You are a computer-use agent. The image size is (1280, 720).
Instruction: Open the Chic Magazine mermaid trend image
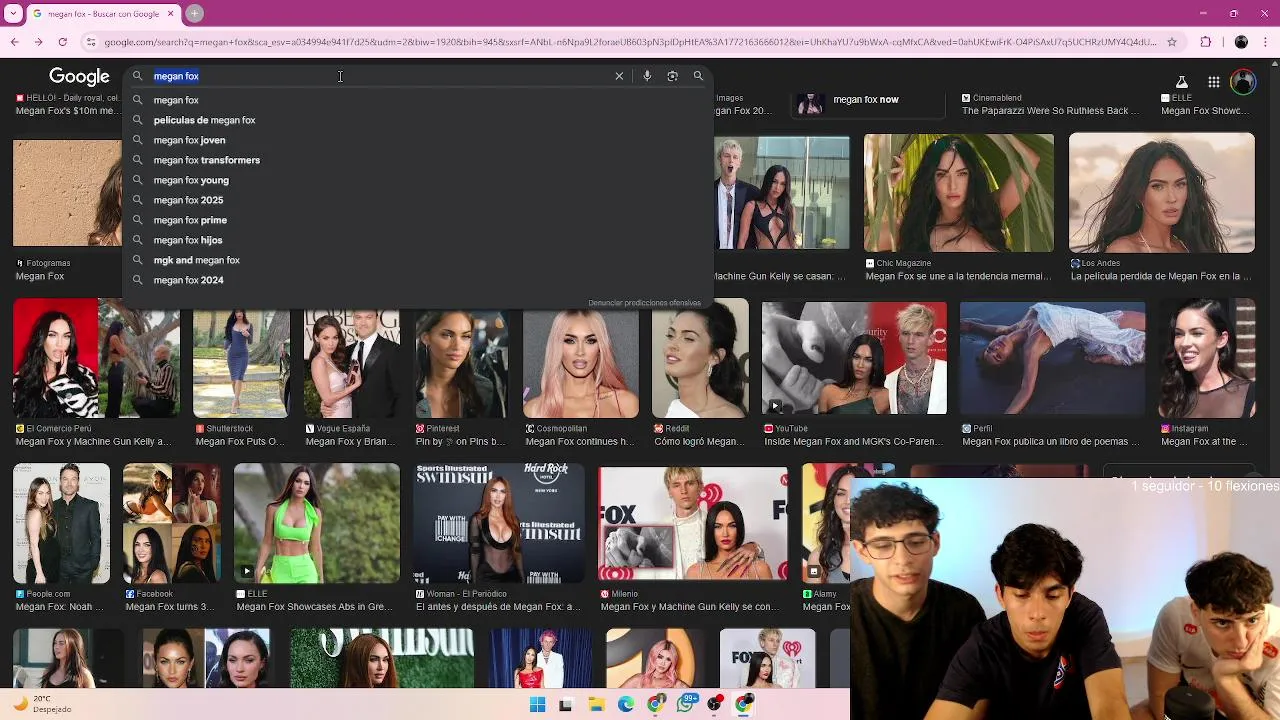coord(958,192)
